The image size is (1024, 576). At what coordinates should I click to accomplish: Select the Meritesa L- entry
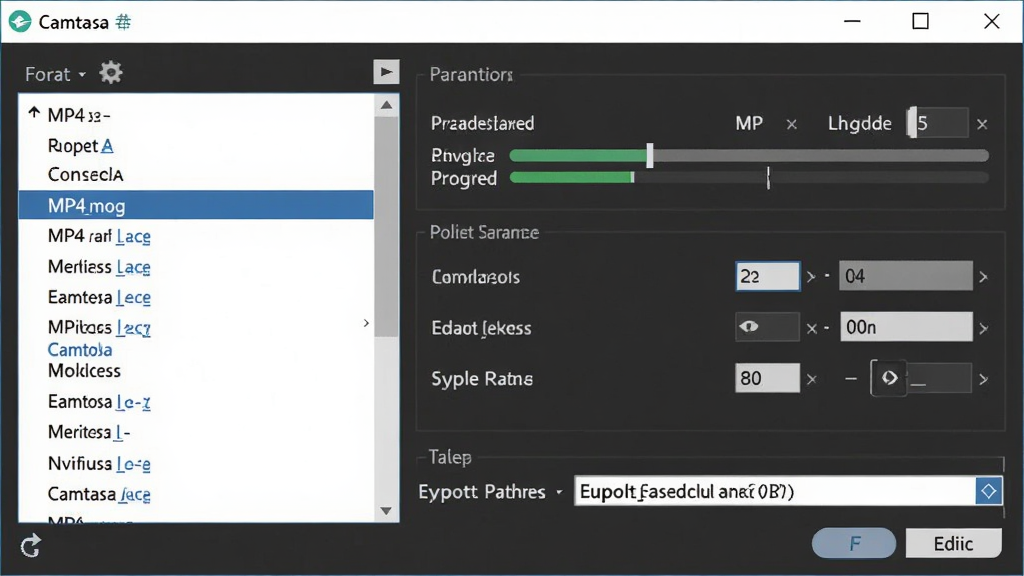click(x=89, y=432)
